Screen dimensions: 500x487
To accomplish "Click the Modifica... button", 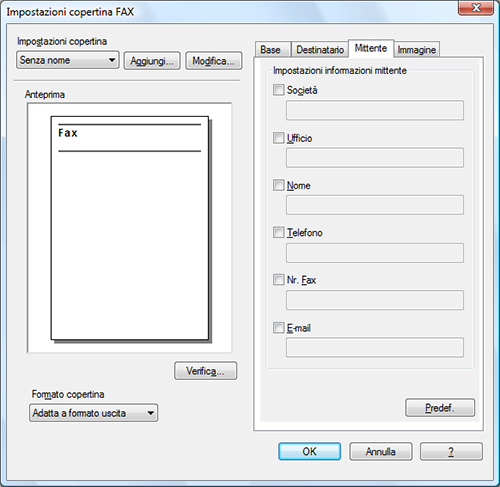I will click(x=214, y=61).
